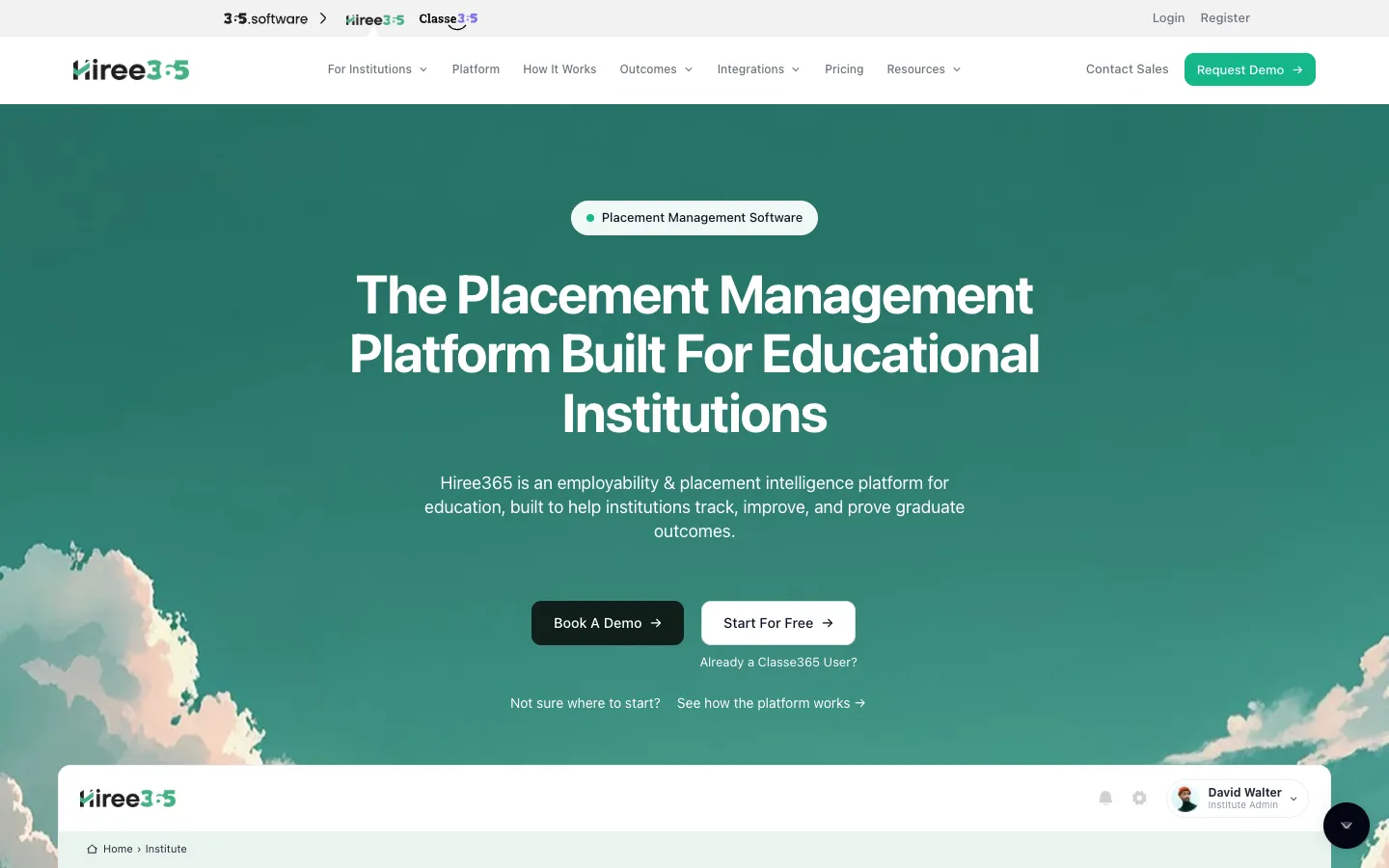Expand the Outcomes menu
Viewport: 1389px width, 868px height.
[x=656, y=69]
